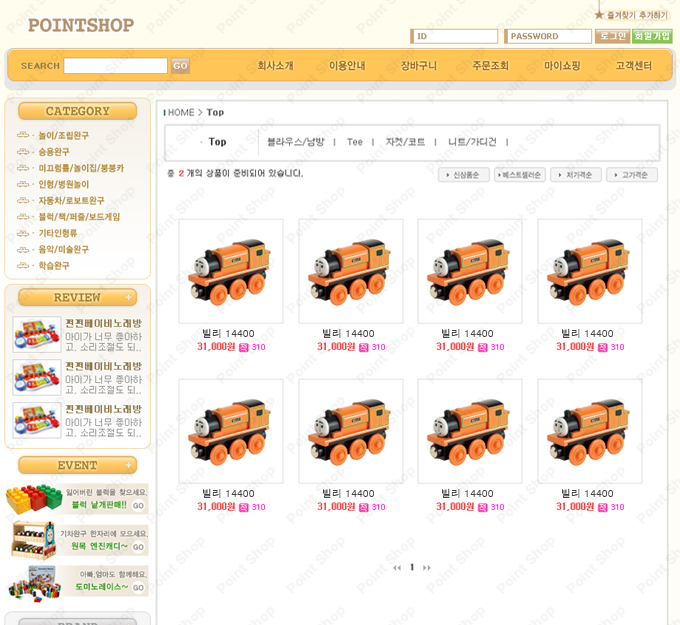Submit search with GO button
The height and width of the screenshot is (625, 680).
coord(180,66)
